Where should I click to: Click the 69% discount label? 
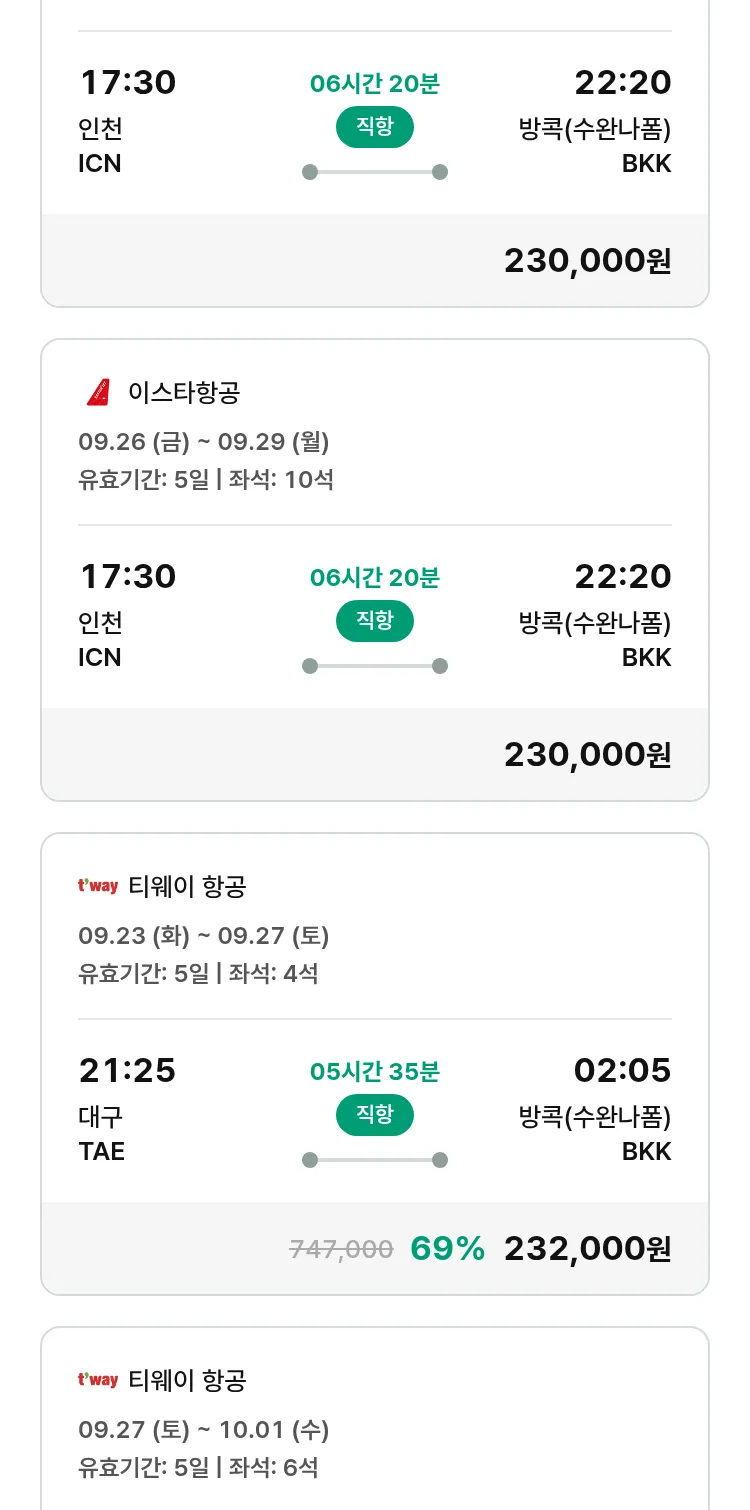pos(447,1248)
